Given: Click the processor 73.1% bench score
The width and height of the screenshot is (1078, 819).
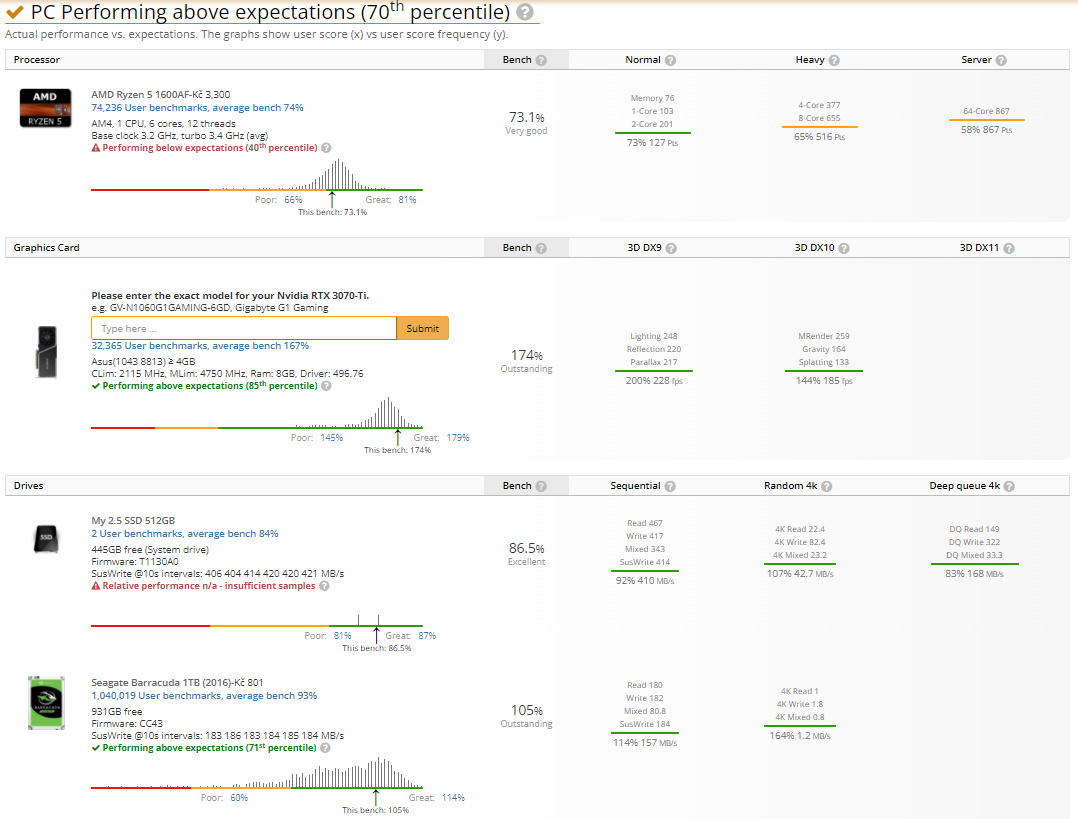Looking at the screenshot, I should pos(527,118).
